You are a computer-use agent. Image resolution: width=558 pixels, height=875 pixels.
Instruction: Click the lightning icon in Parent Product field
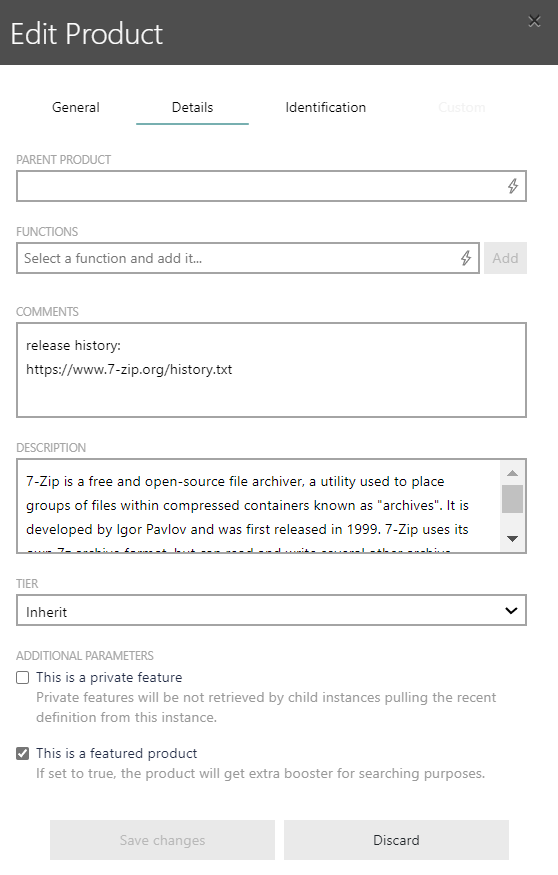click(513, 186)
